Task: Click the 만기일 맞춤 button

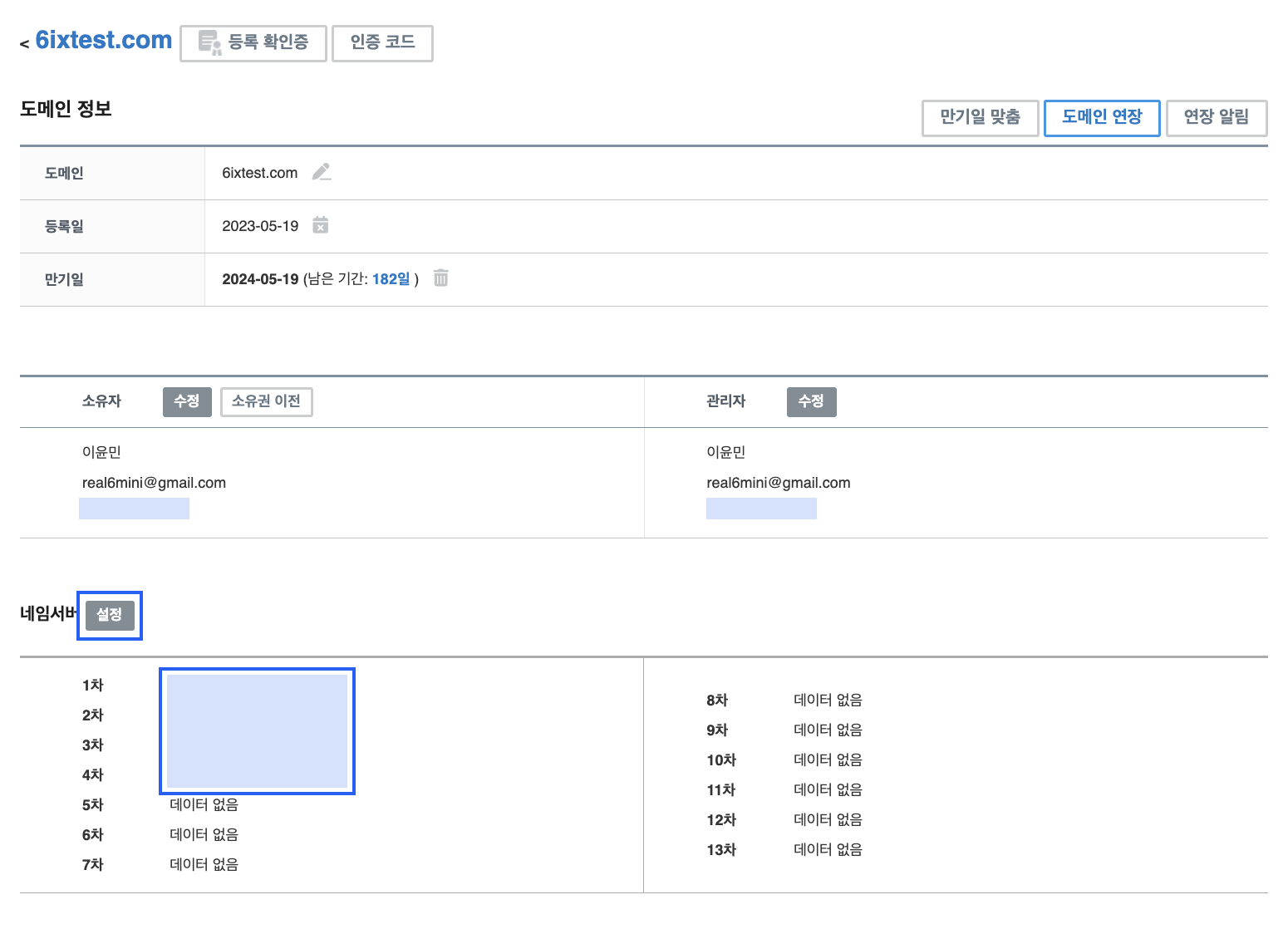Action: (981, 117)
